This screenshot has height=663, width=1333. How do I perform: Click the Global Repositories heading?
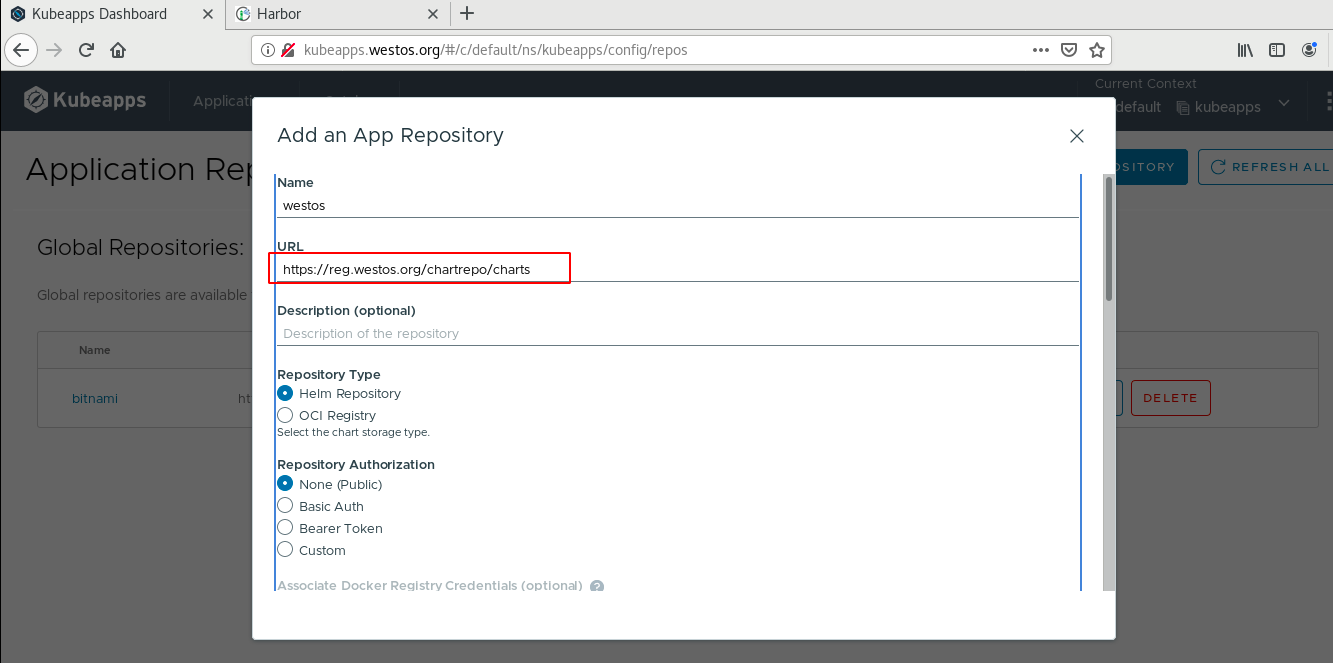[141, 247]
